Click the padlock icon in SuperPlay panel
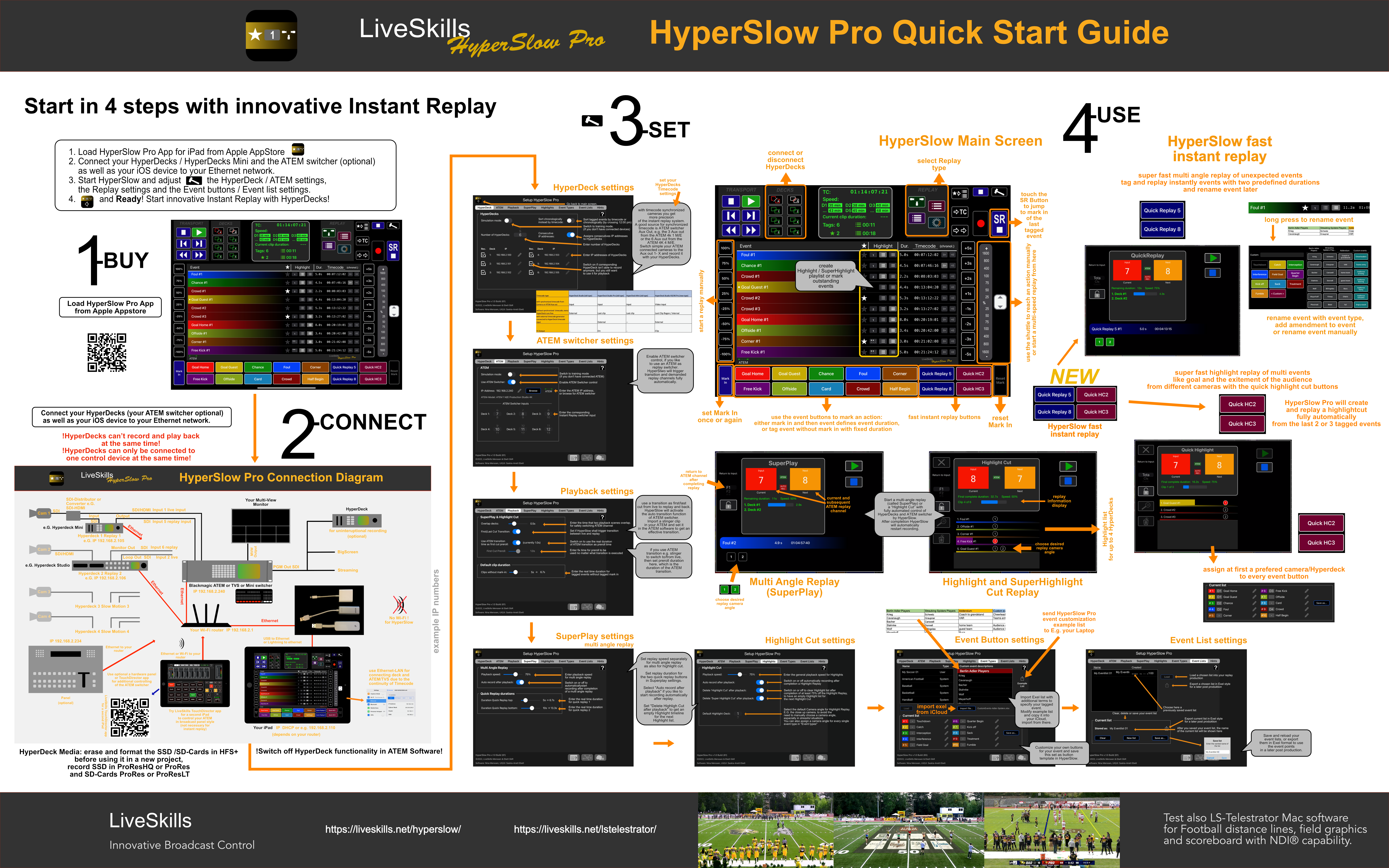1389x868 pixels. (728, 505)
